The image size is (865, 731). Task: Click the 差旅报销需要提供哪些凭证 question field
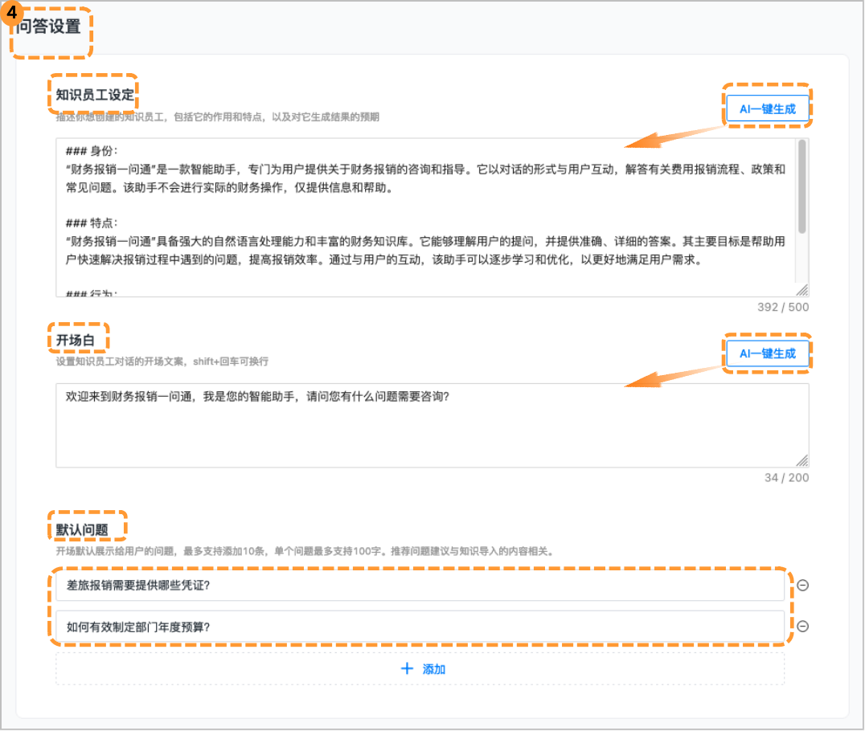pos(420,585)
